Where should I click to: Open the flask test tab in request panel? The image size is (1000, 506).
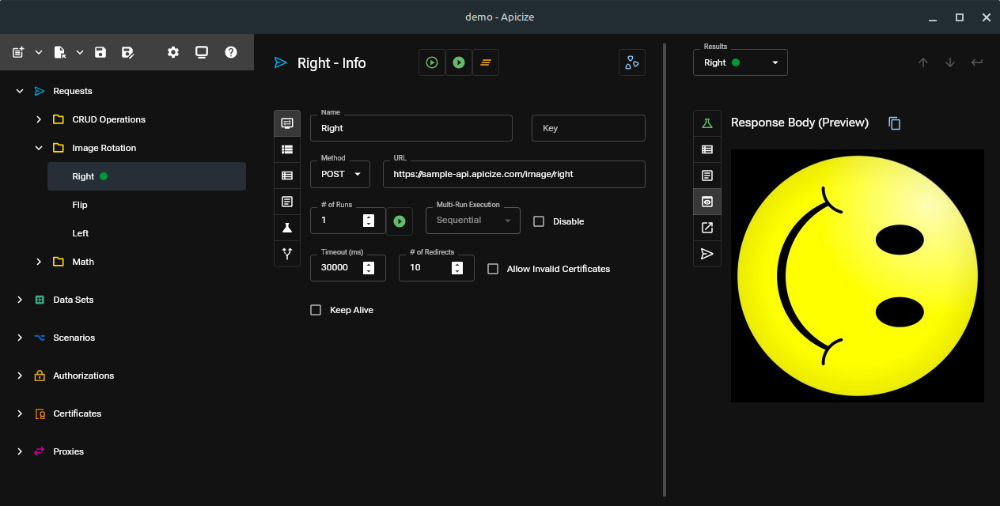tap(287, 228)
